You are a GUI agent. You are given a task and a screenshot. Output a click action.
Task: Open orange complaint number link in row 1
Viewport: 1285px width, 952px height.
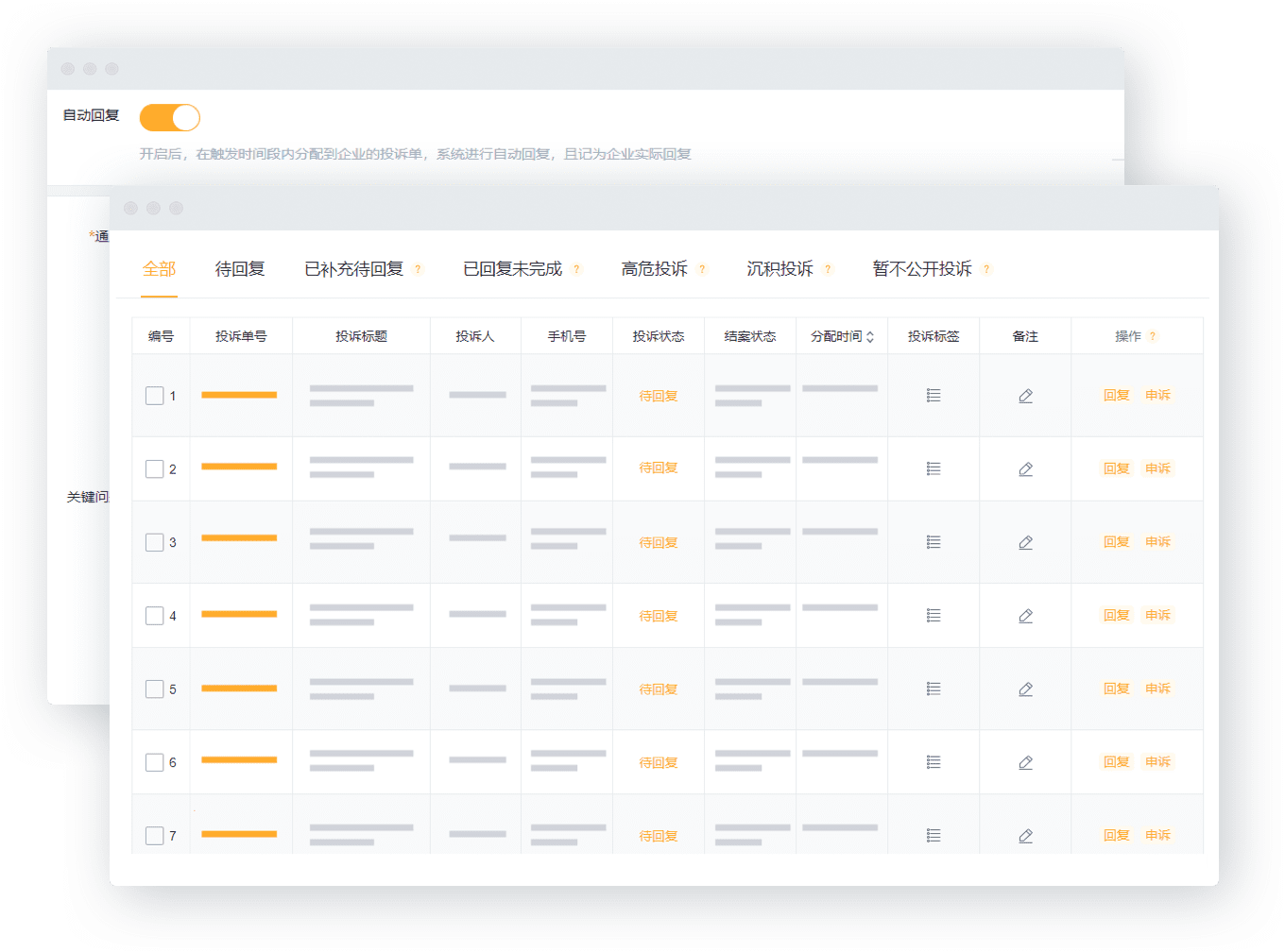(239, 395)
